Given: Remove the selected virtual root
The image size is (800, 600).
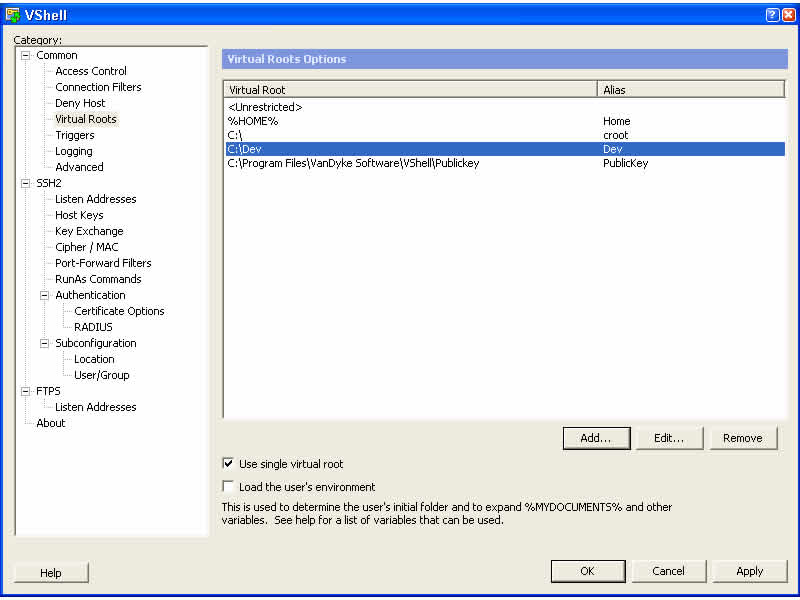Looking at the screenshot, I should pyautogui.click(x=742, y=438).
